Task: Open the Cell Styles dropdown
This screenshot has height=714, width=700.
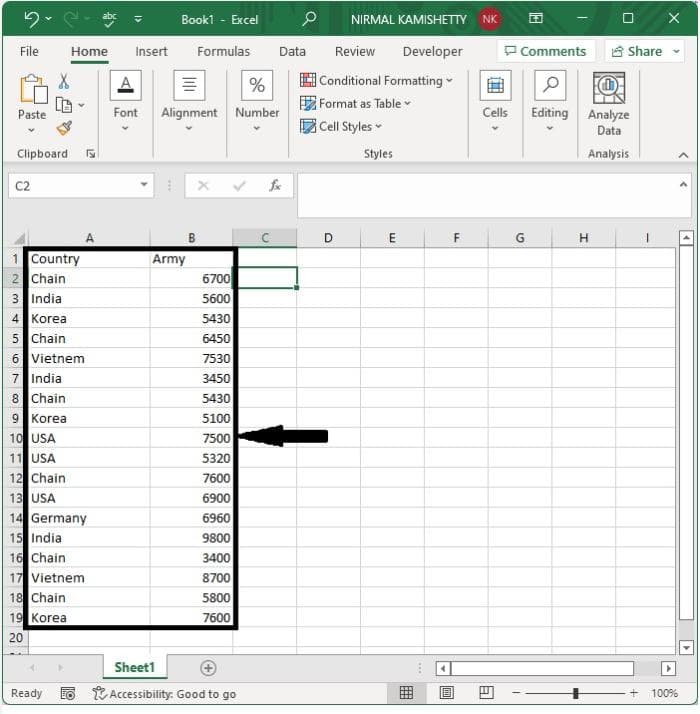Action: tap(341, 127)
